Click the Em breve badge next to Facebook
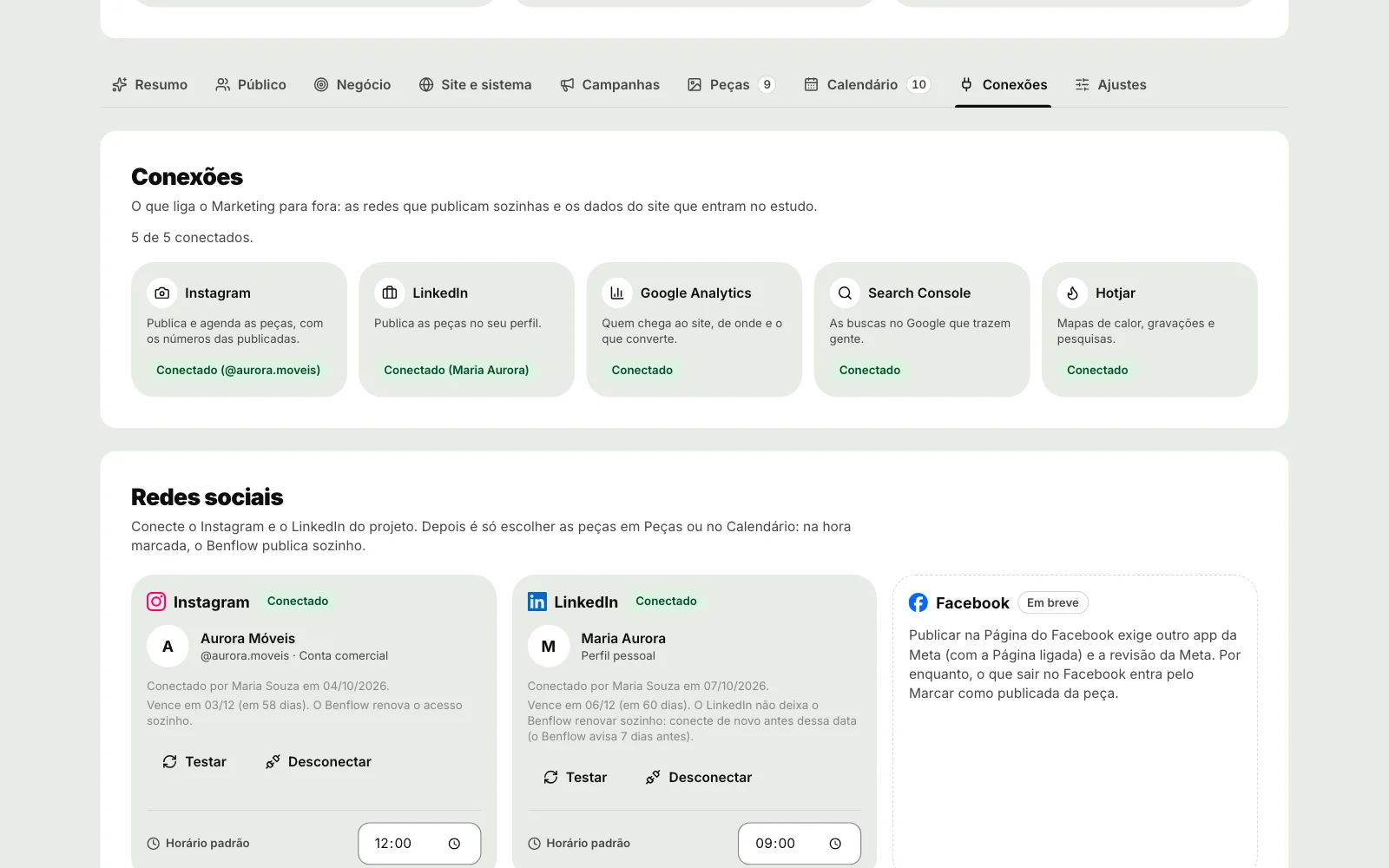 (1053, 603)
